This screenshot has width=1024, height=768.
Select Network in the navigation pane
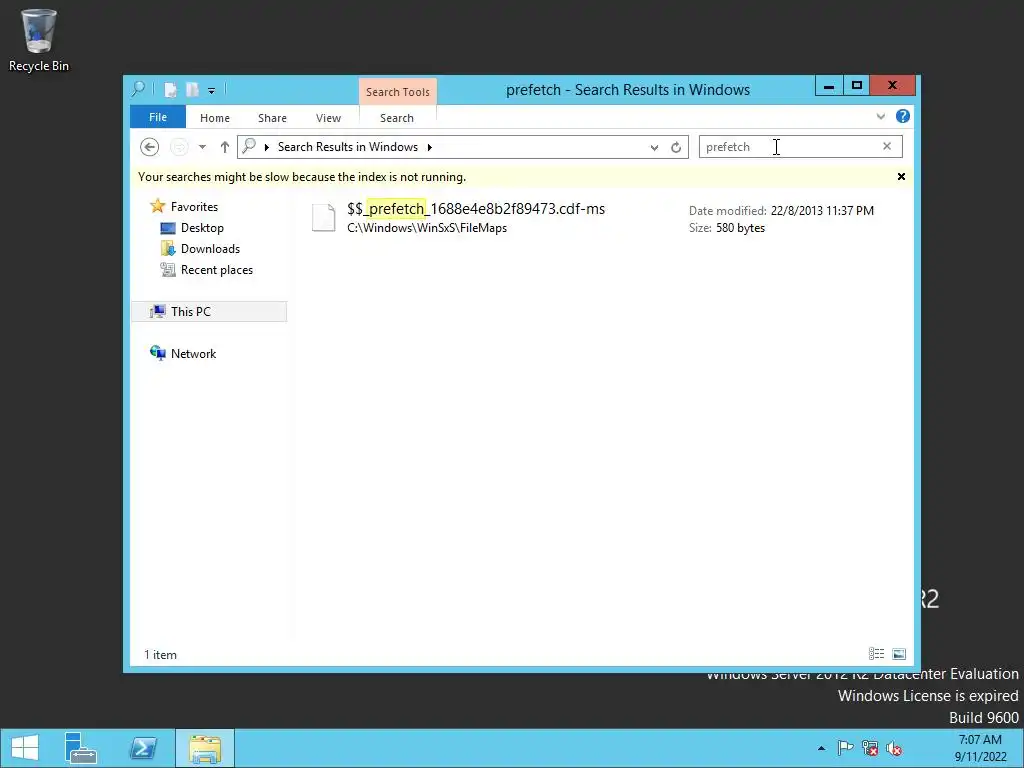193,353
